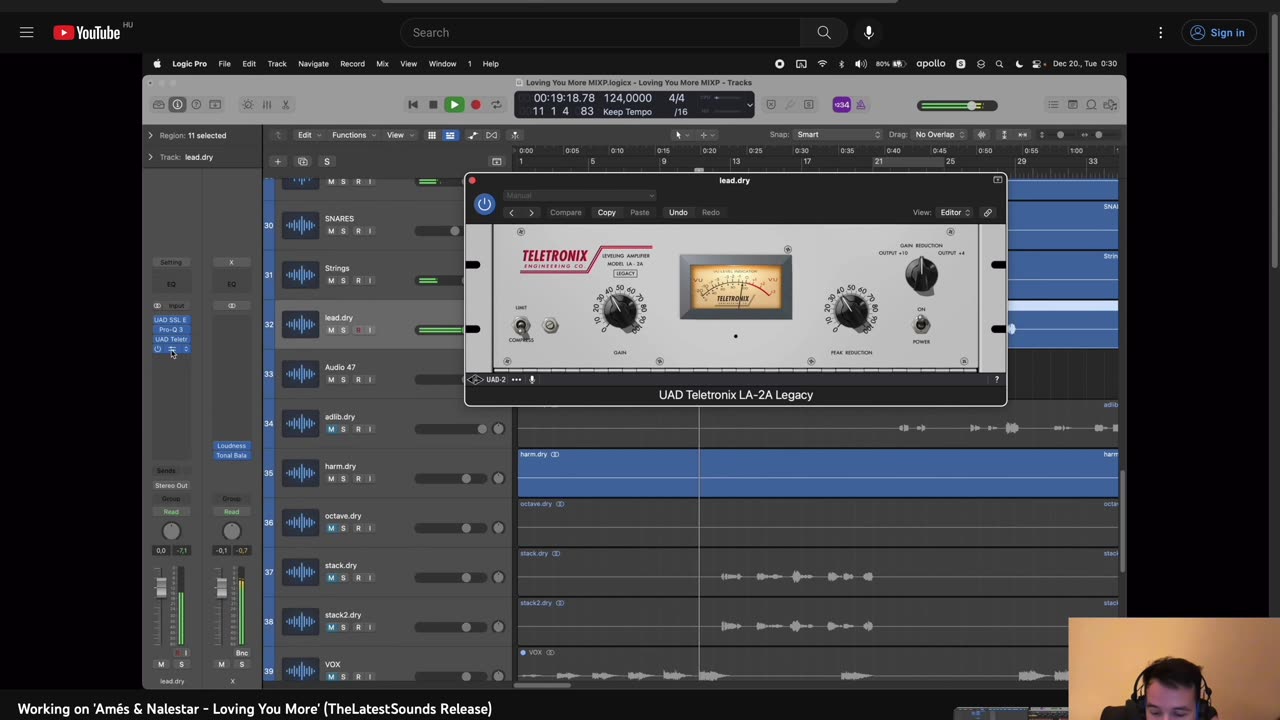Mute the adlib.dry track
This screenshot has width=1280, height=720.
click(x=331, y=429)
